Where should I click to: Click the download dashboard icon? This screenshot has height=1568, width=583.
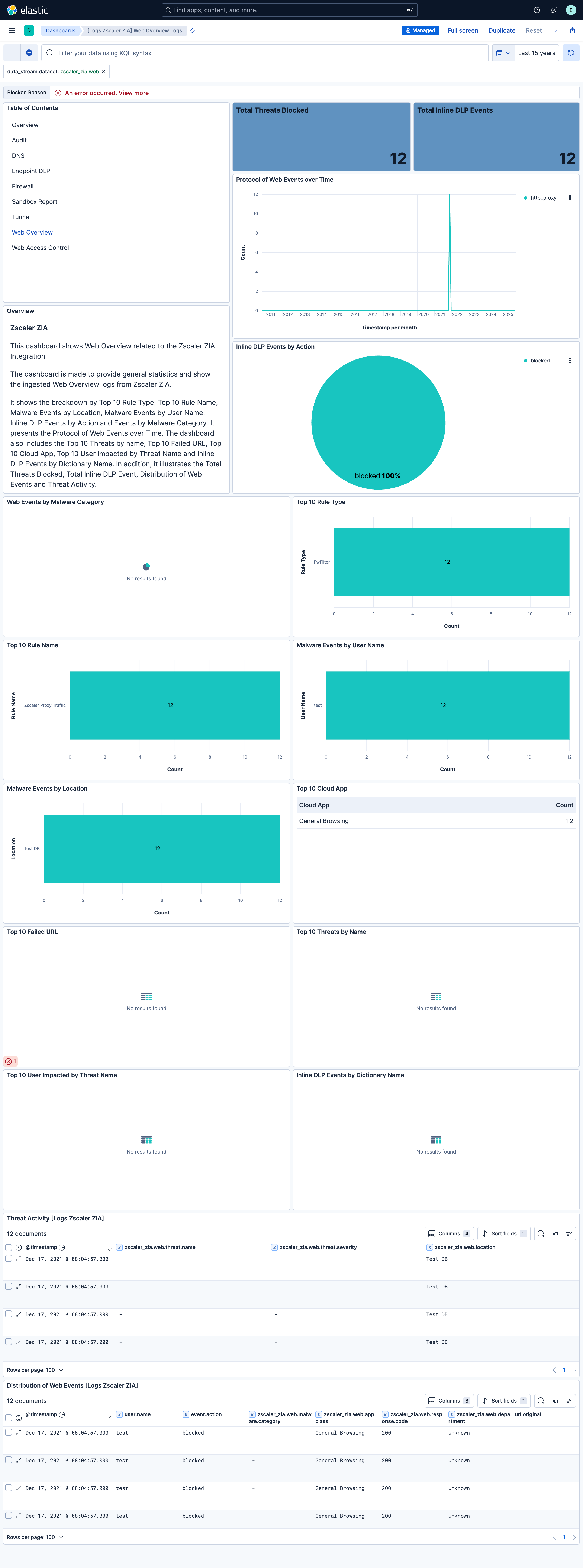(556, 30)
